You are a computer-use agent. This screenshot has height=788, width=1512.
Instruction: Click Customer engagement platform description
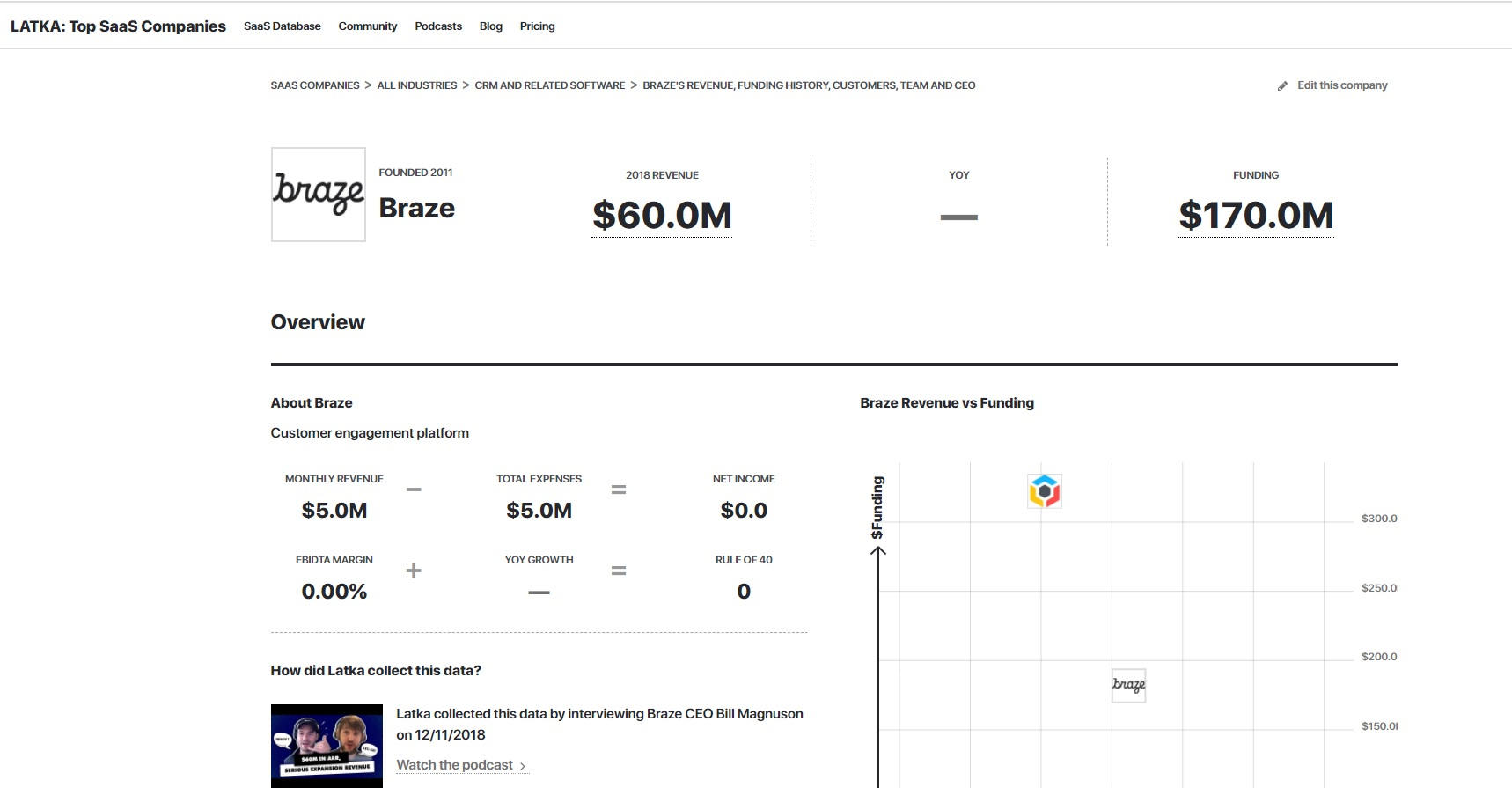370,433
